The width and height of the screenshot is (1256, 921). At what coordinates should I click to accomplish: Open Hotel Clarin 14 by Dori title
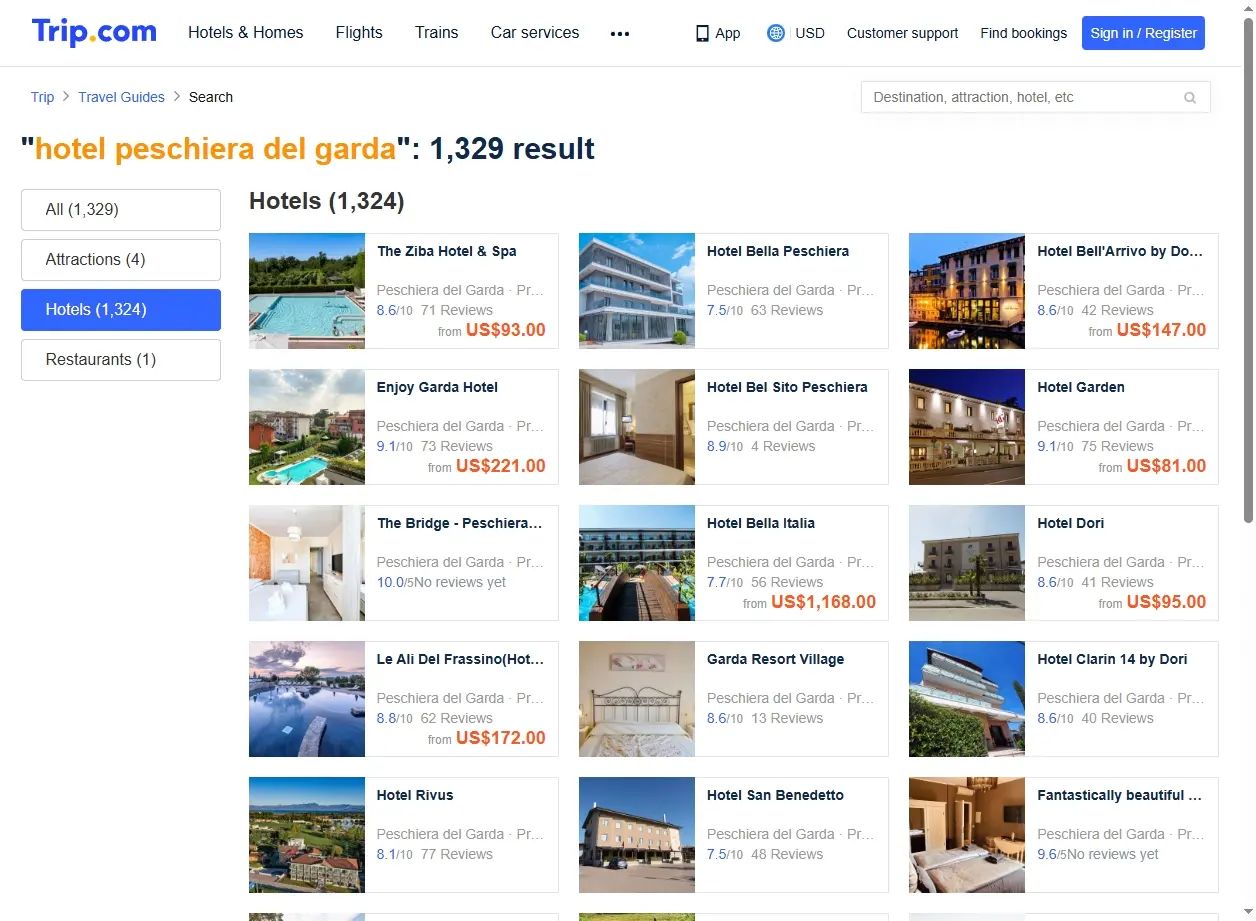tap(1112, 659)
